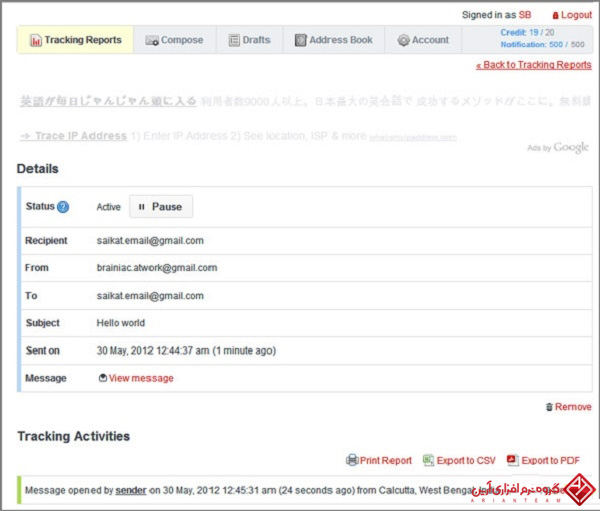Click the Account gear icon
This screenshot has width=600, height=511.
[403, 40]
